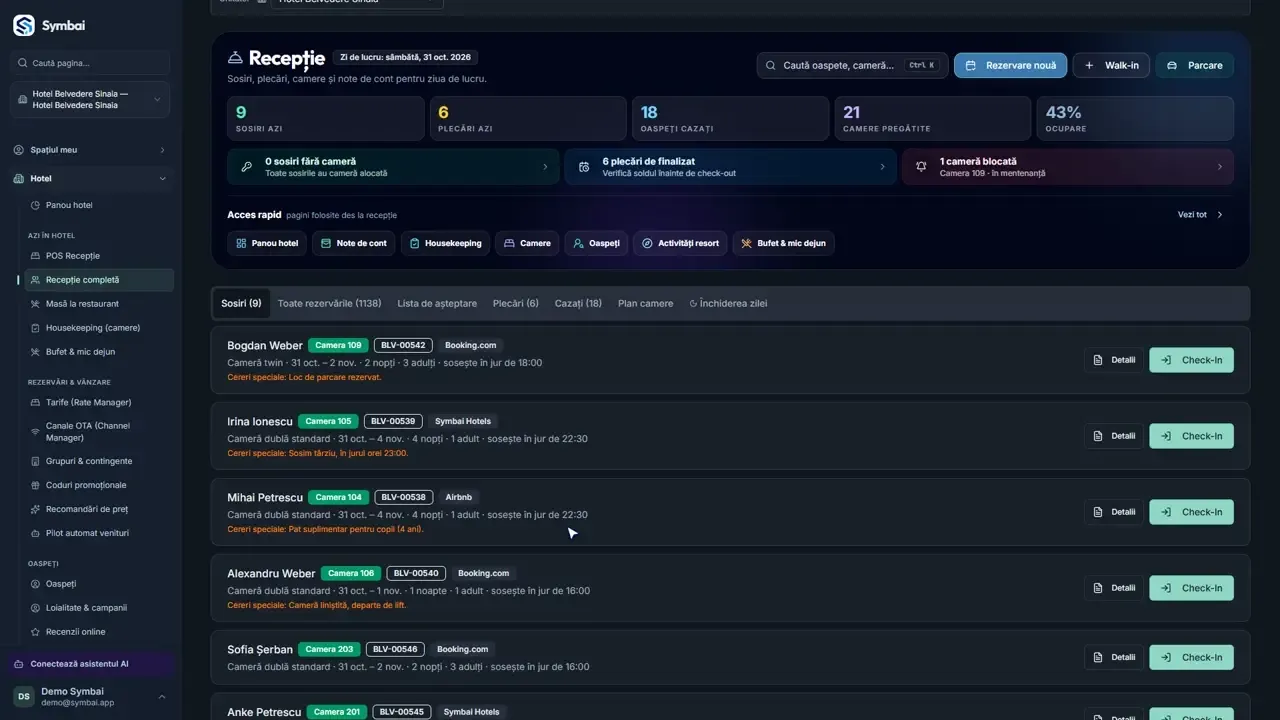Click the Walk-in button
The height and width of the screenshot is (720, 1280).
tap(1111, 65)
